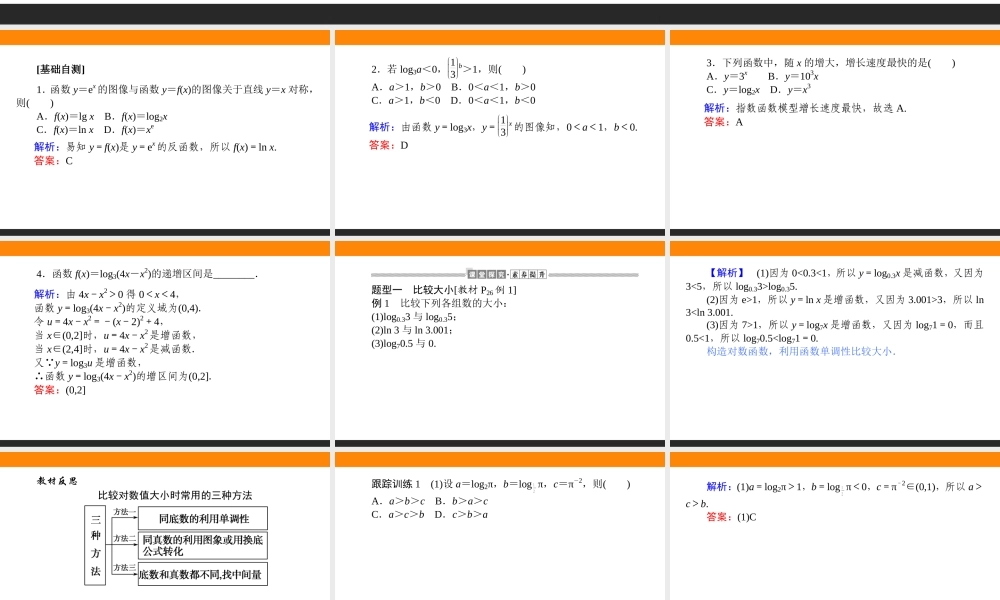This screenshot has height=600, width=1000.
Task: Pick option D. 0<a<1, b<0
Action: [492, 100]
